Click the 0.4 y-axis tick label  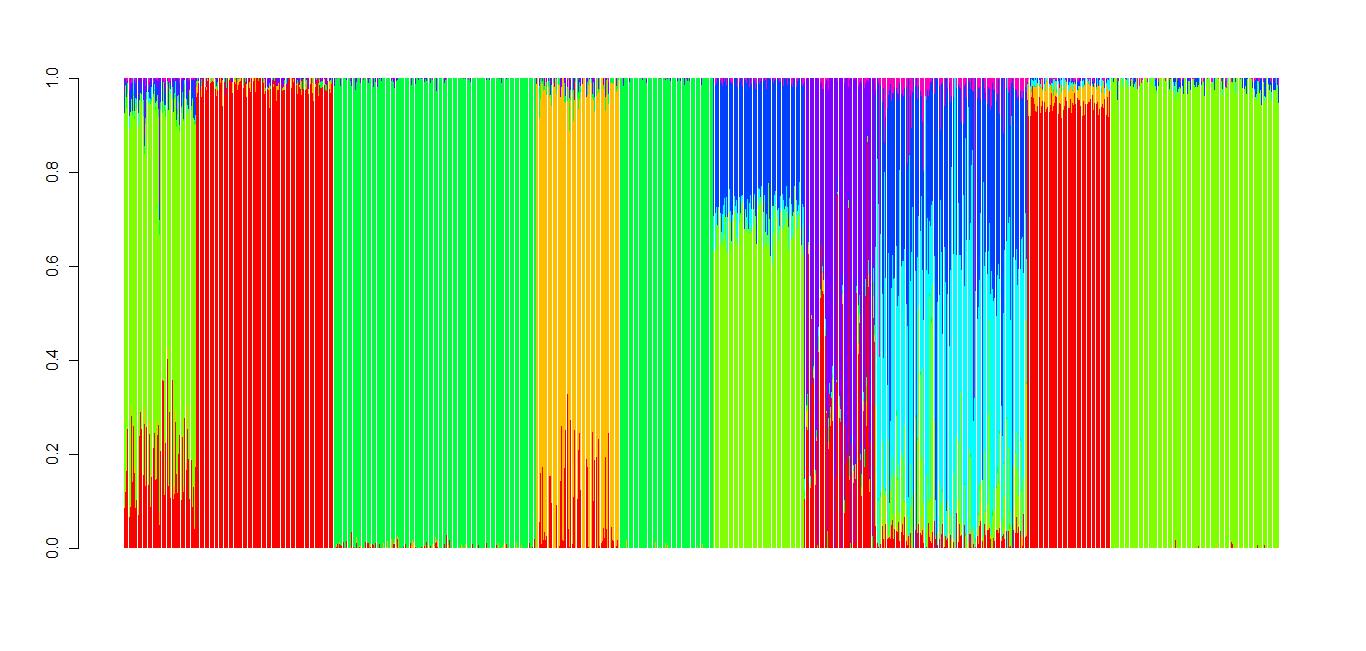[52, 360]
